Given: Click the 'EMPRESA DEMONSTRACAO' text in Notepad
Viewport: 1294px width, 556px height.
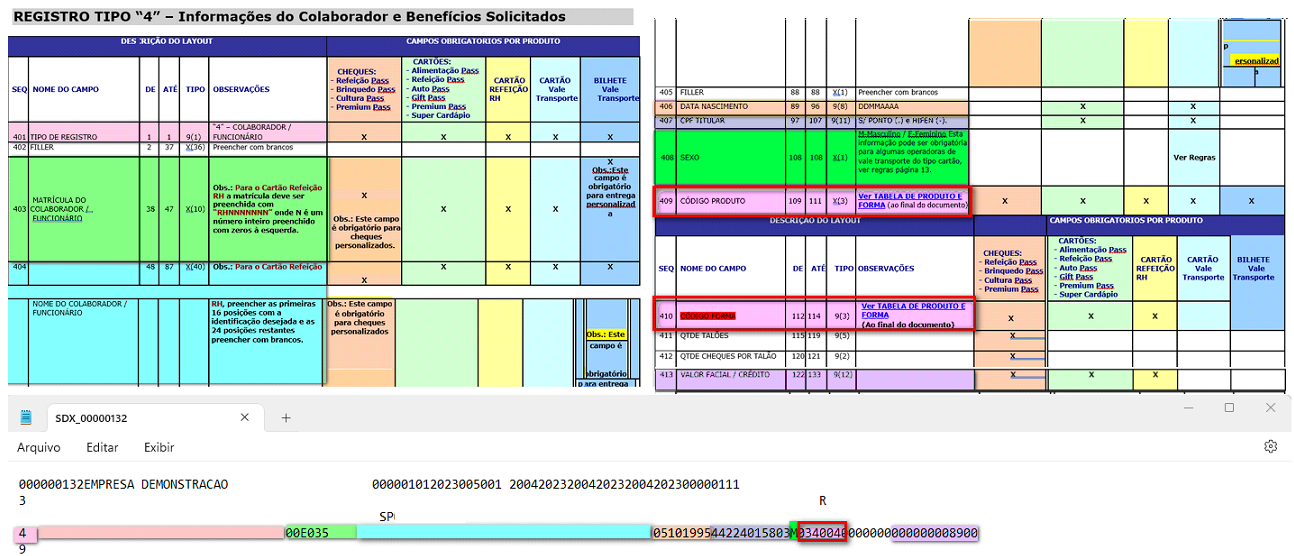Looking at the screenshot, I should click(x=155, y=484).
